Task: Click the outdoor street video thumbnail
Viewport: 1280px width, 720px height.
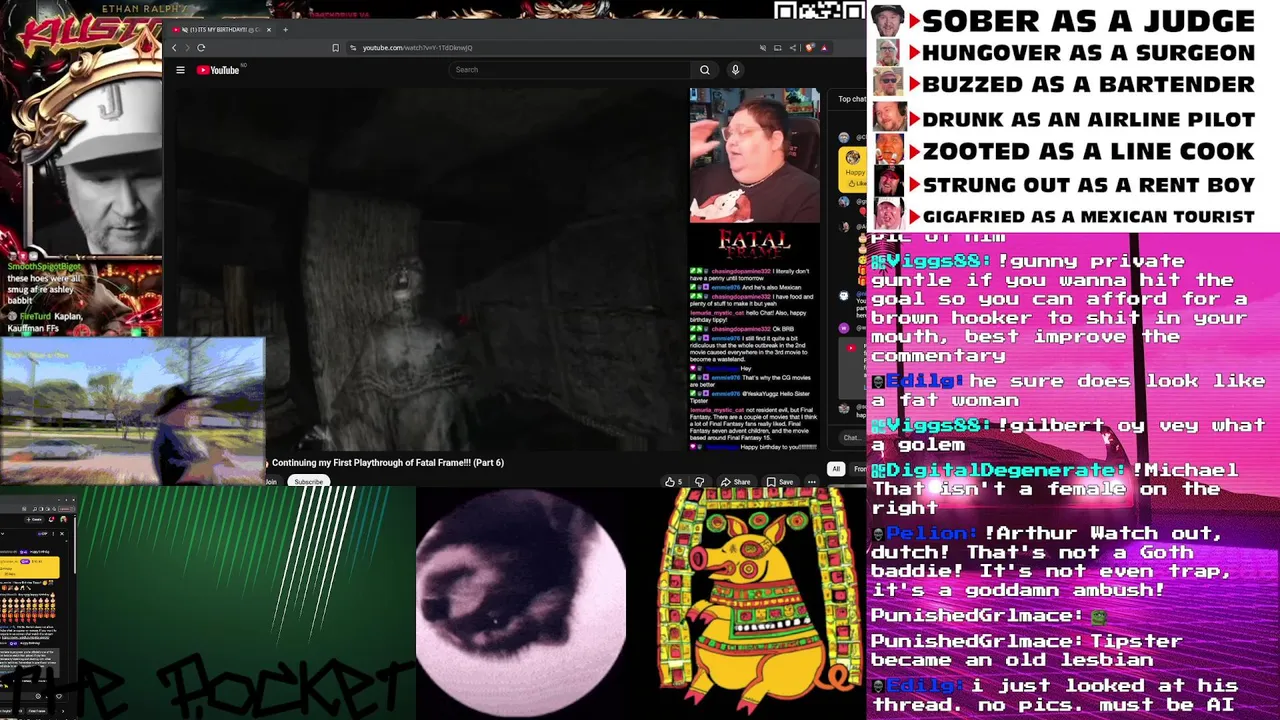Action: point(133,411)
